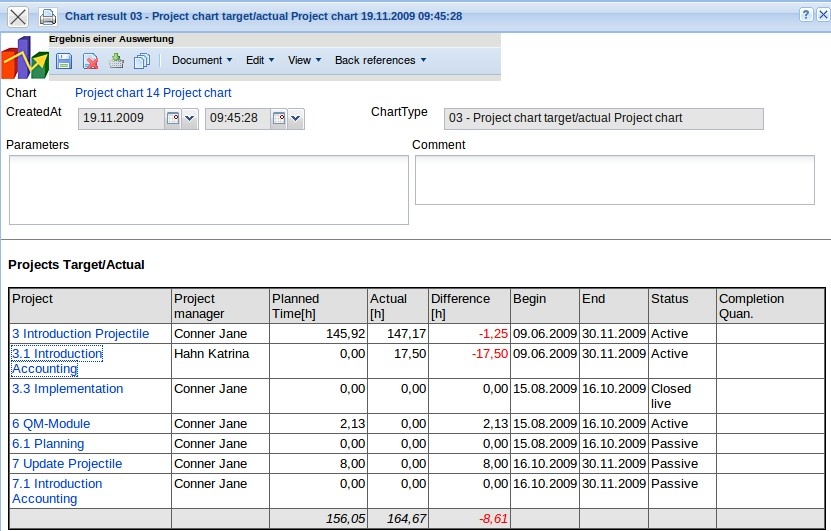Expand the CreatedAt time dropdown arrow
831x531 pixels.
pyautogui.click(x=296, y=119)
